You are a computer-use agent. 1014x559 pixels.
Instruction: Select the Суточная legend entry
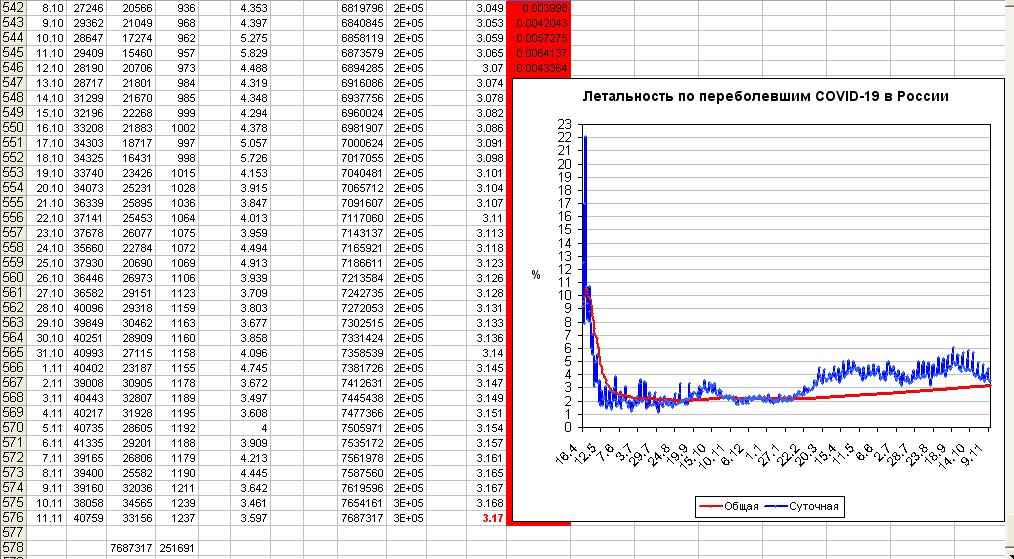(815, 507)
